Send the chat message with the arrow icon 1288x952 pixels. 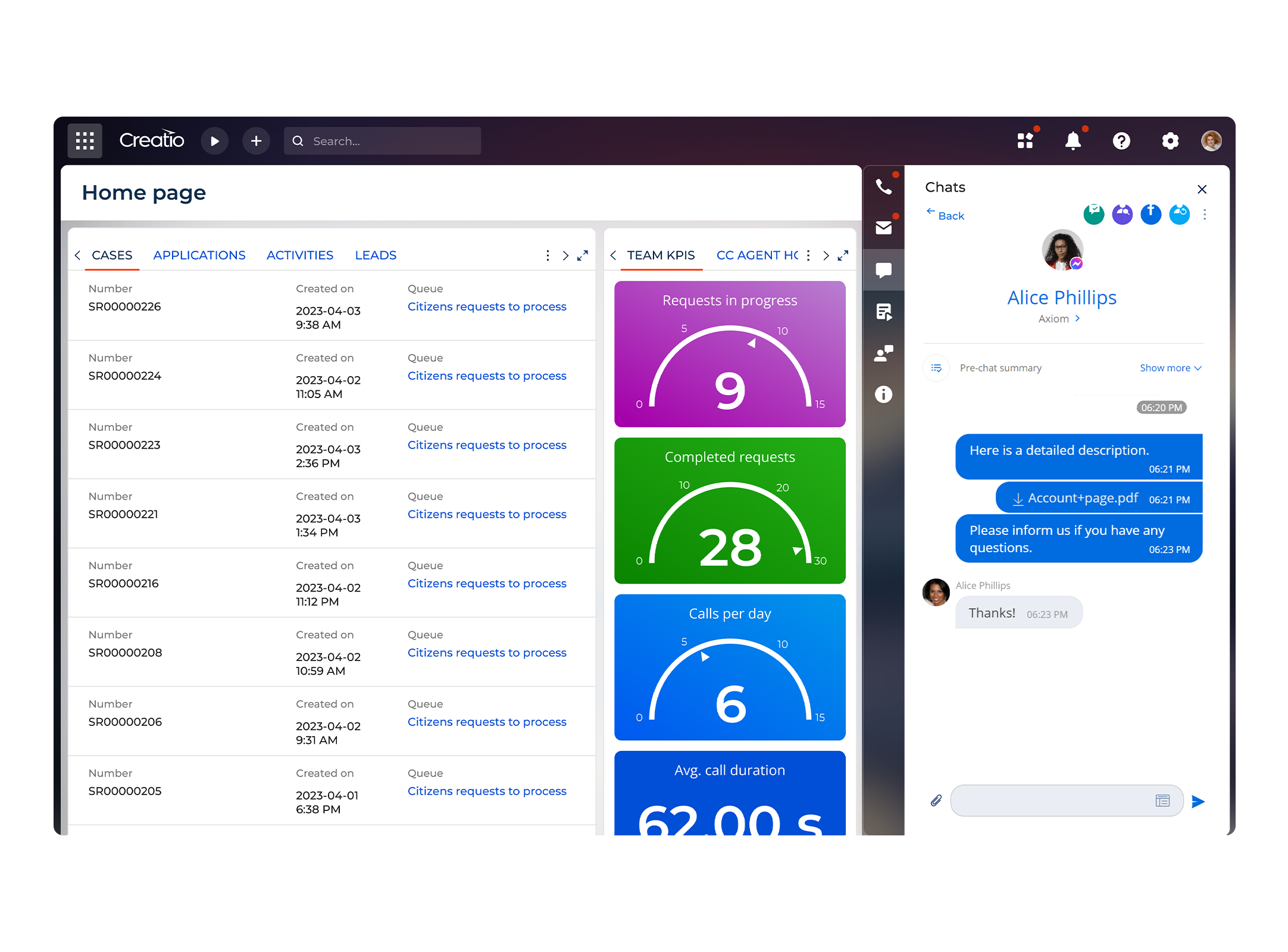1199,801
